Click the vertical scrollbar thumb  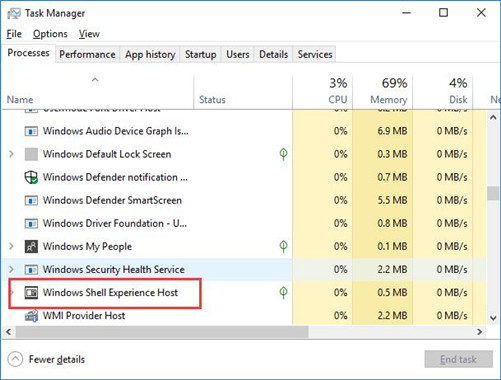pyautogui.click(x=493, y=193)
